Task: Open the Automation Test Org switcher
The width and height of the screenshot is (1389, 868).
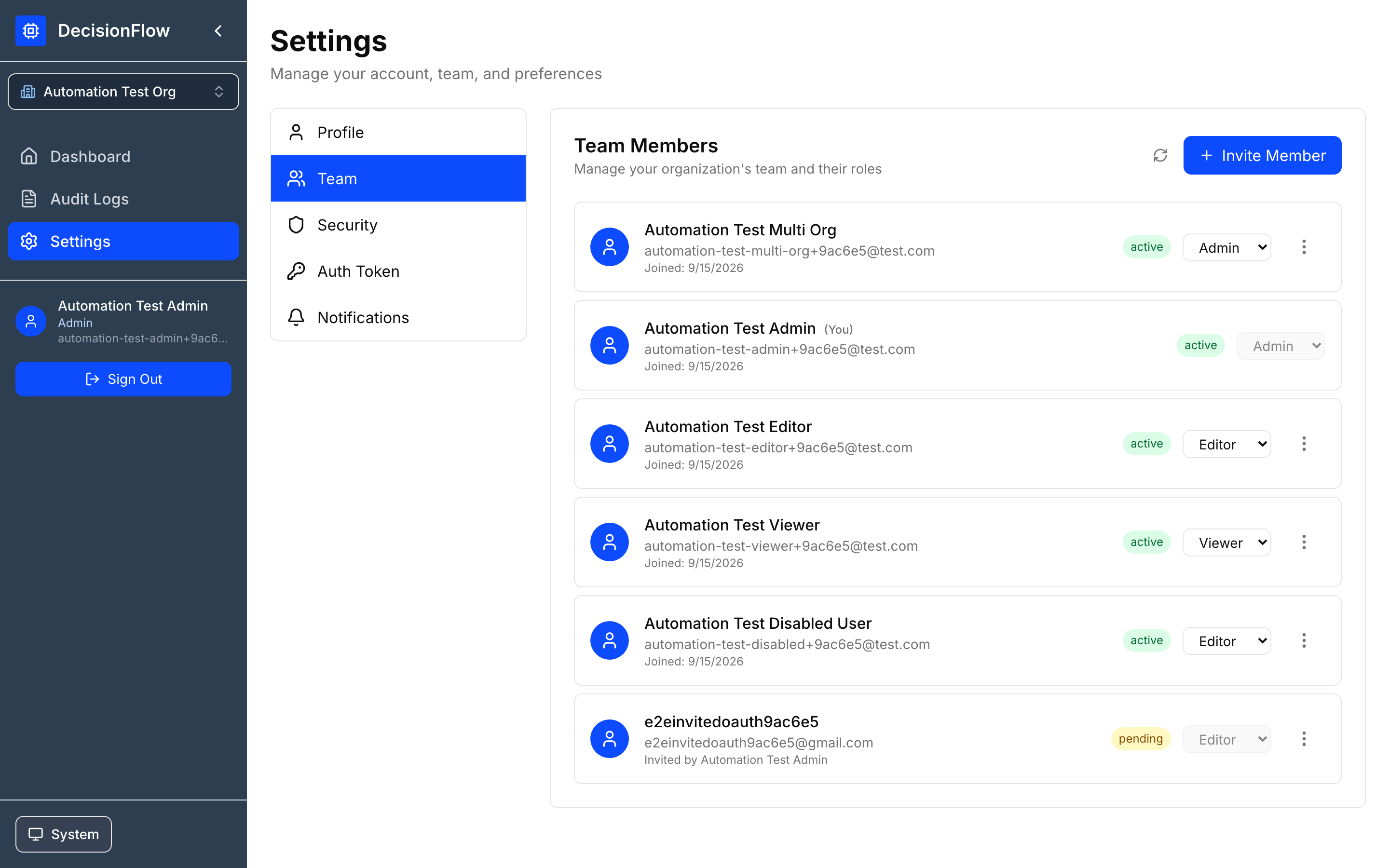Action: 123,92
